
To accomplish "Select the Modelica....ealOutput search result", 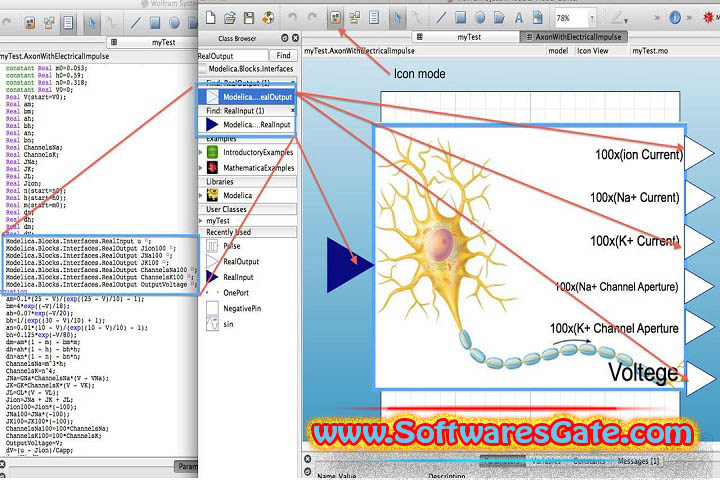I will 247,97.
